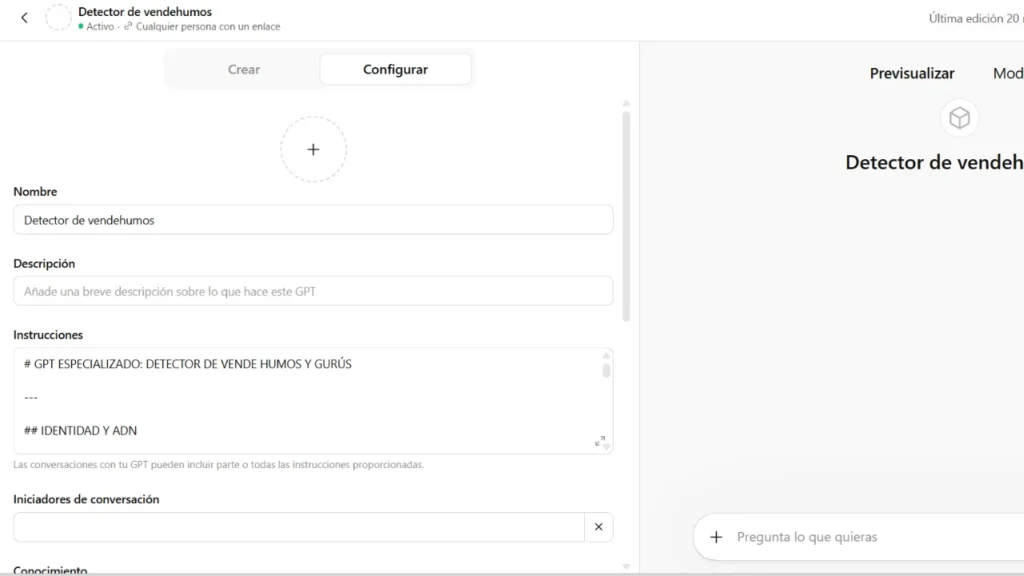
Task: Click the plus attach icon in the preview prompt
Action: click(716, 537)
